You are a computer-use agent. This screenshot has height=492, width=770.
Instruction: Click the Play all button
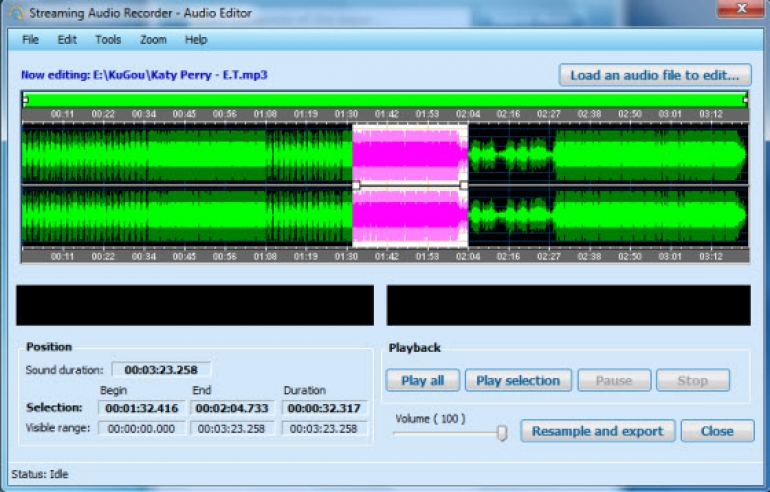[x=423, y=381]
